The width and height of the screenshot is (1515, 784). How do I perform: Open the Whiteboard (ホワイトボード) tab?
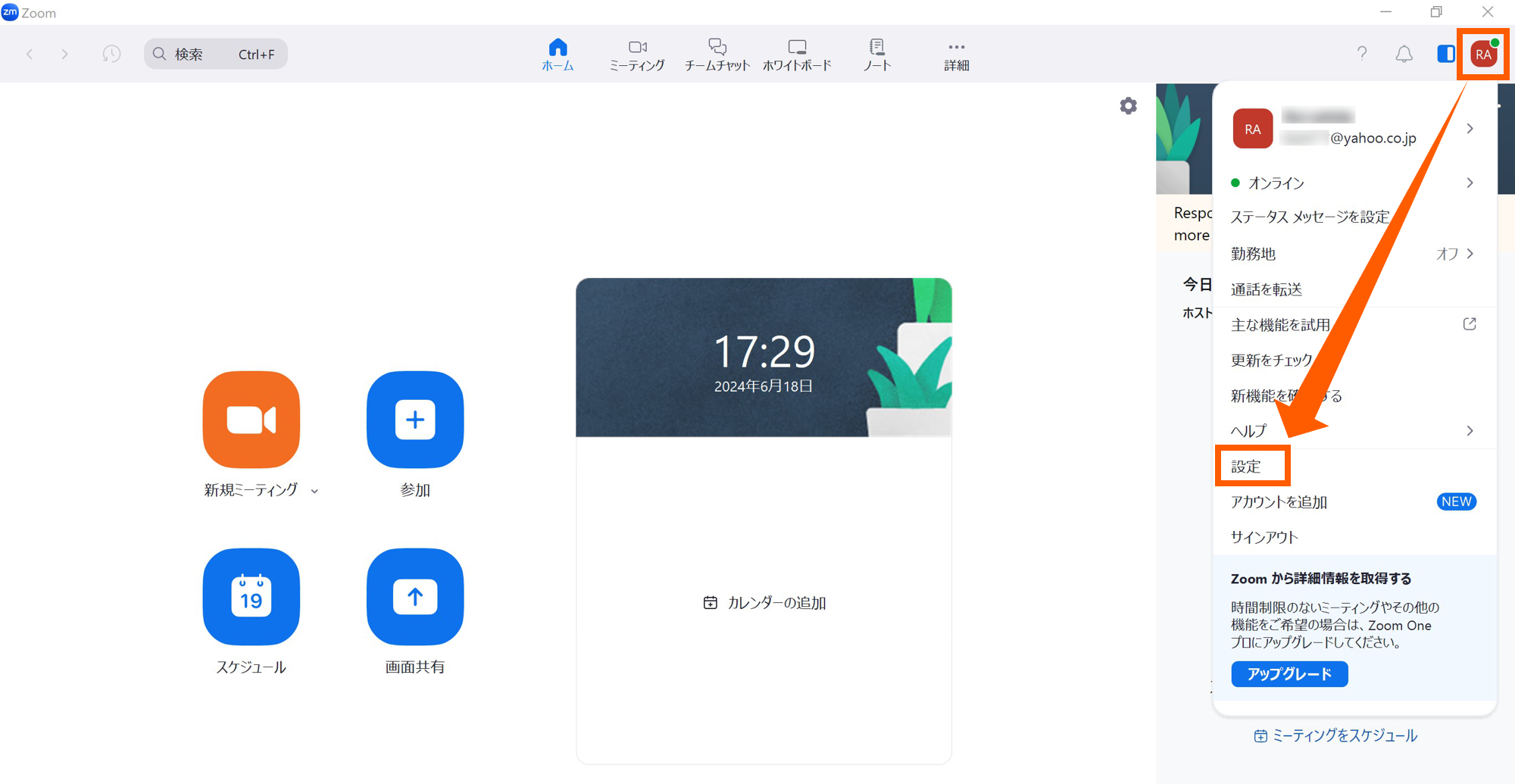click(x=797, y=55)
